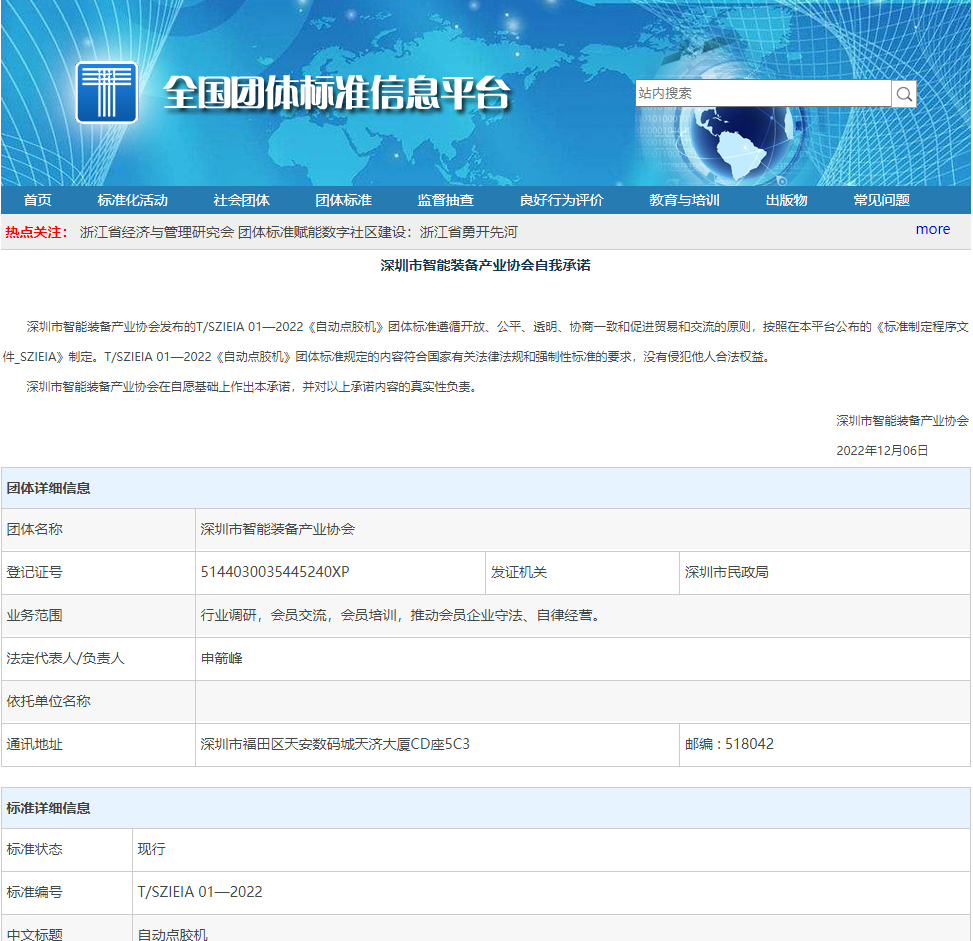The height and width of the screenshot is (941, 973).
Task: Click the 自动点胶机 title value in table
Action: [173, 934]
